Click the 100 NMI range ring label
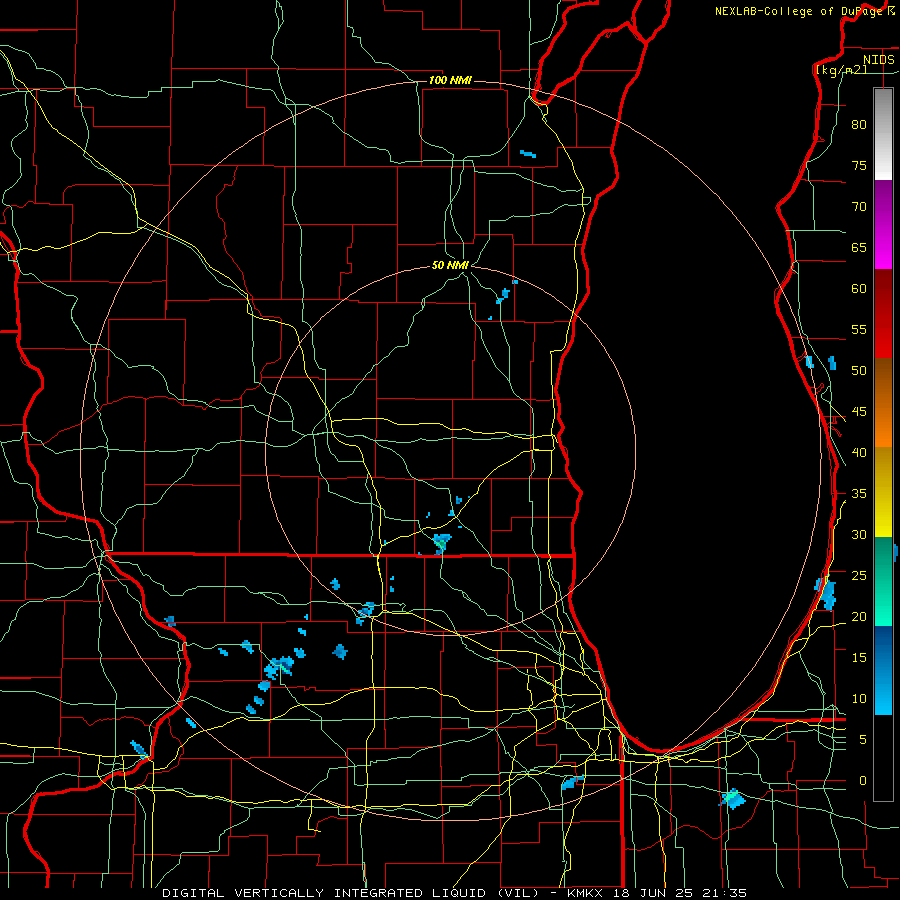This screenshot has height=900, width=900. coord(450,80)
